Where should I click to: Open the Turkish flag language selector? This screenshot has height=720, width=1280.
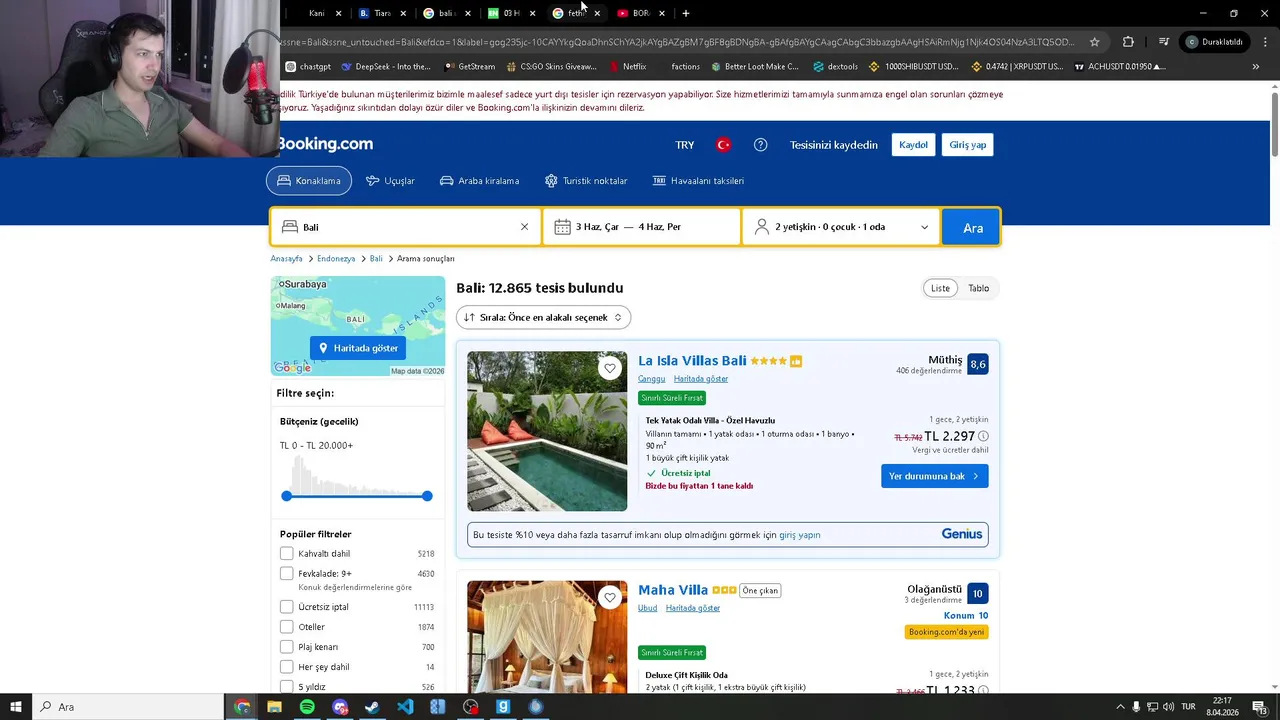coord(723,145)
